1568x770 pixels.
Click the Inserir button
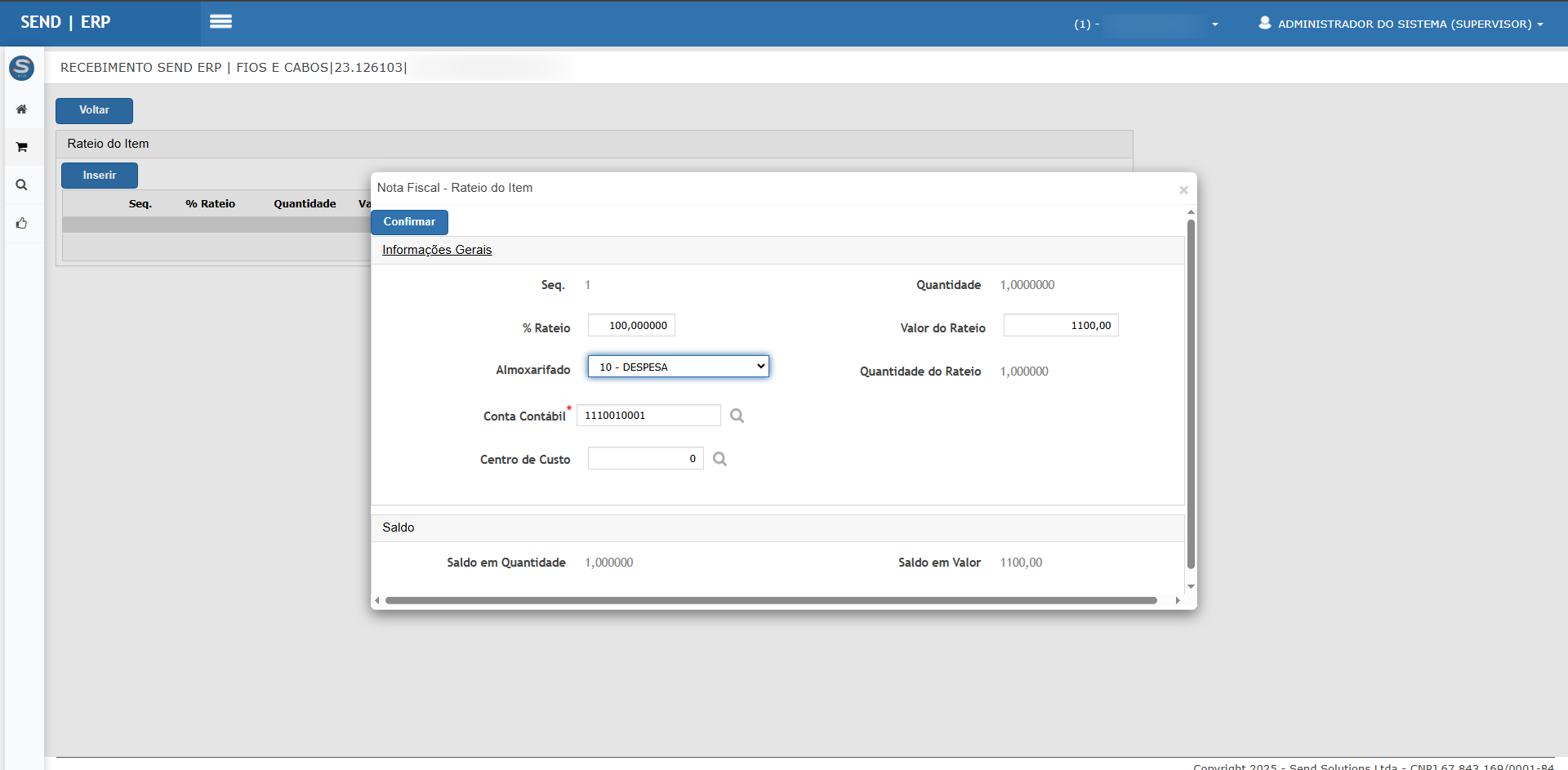coord(100,176)
